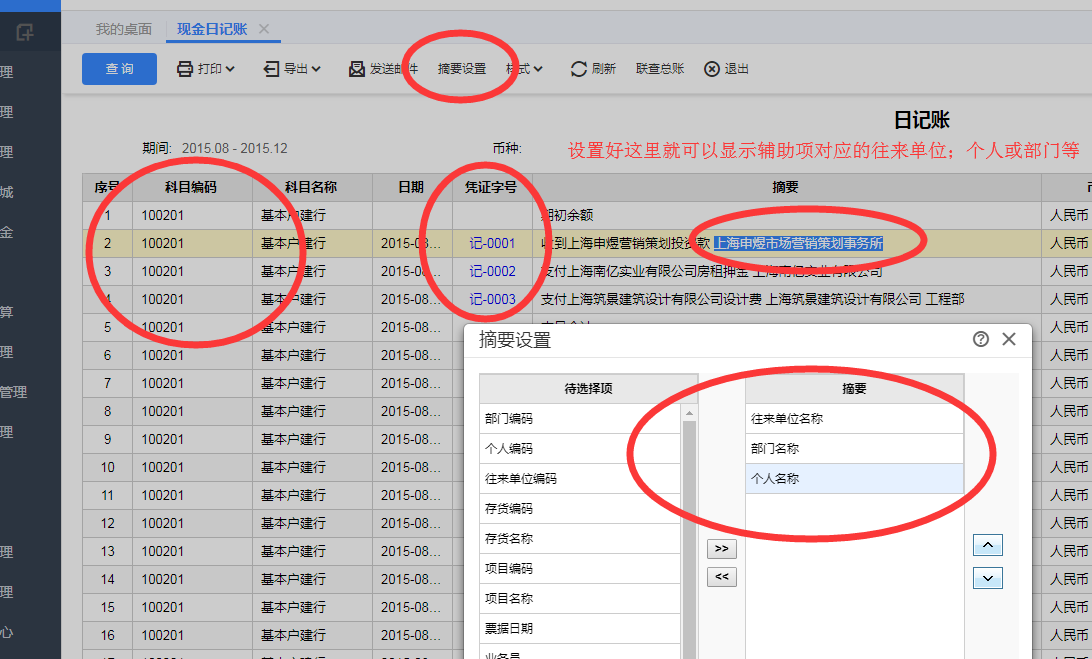
Task: Move selected item down with arrow button
Action: tap(987, 578)
